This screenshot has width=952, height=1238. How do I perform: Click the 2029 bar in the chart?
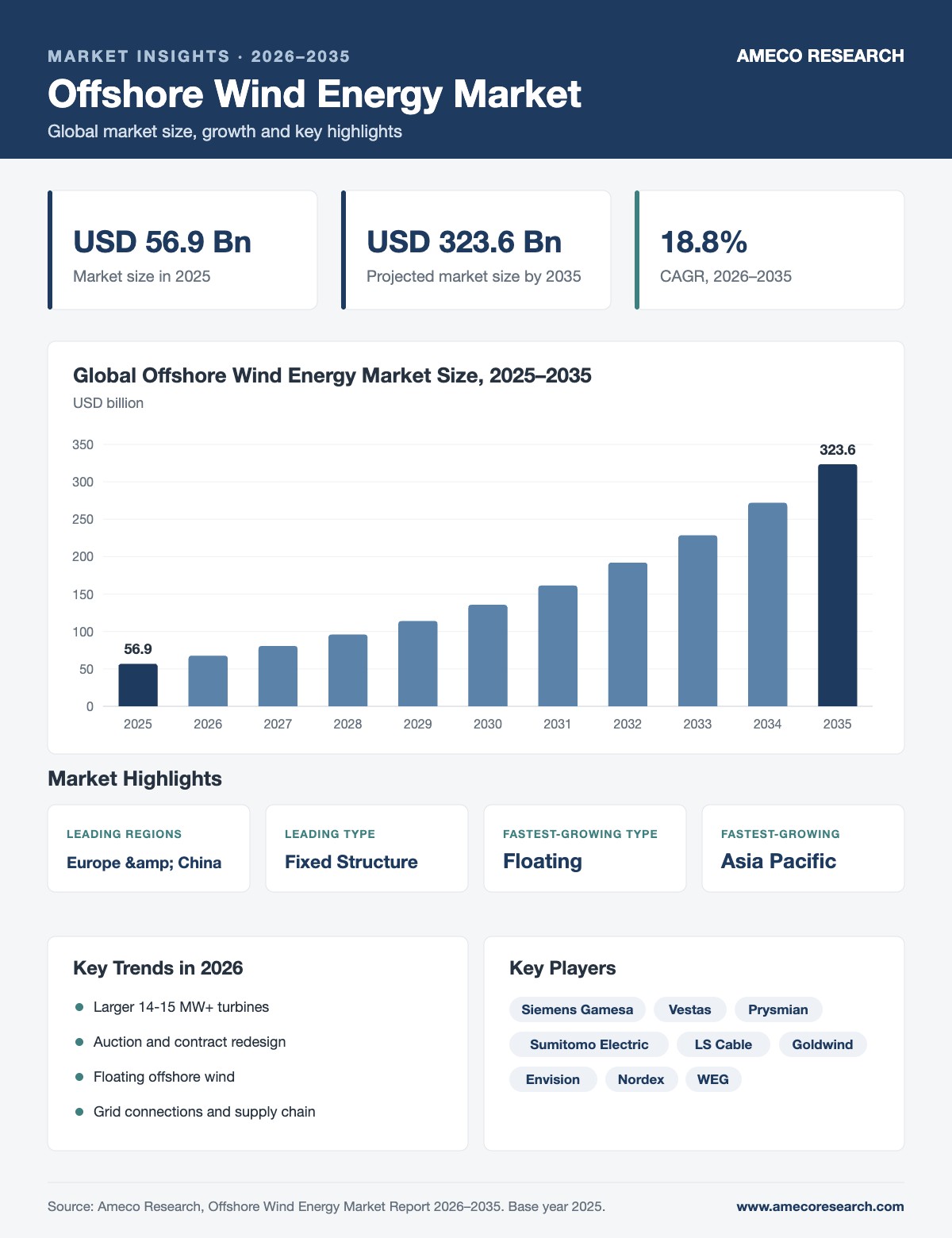point(418,663)
